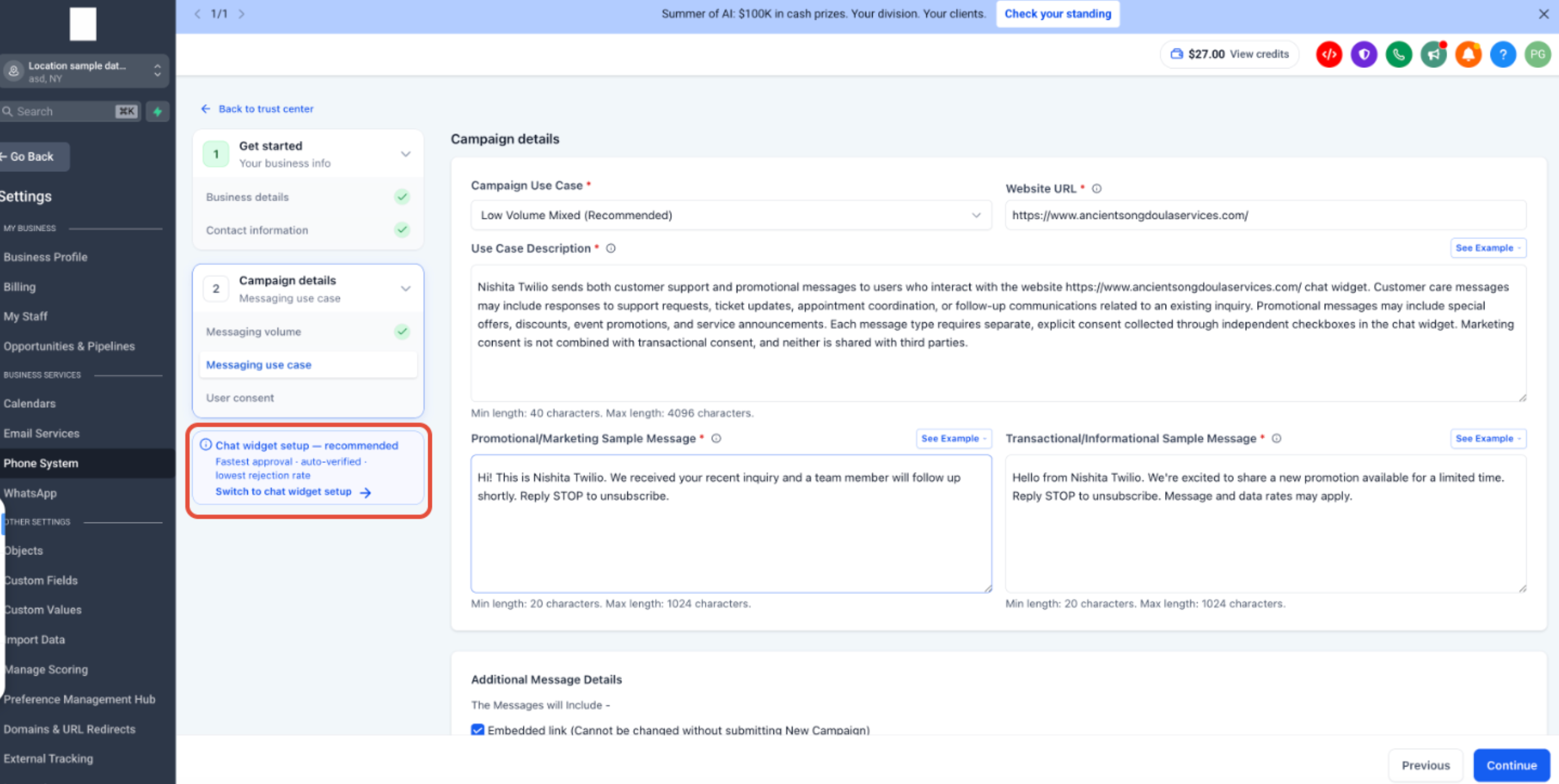Collapse the Campaign details step section
The width and height of the screenshot is (1559, 784).
[x=405, y=289]
